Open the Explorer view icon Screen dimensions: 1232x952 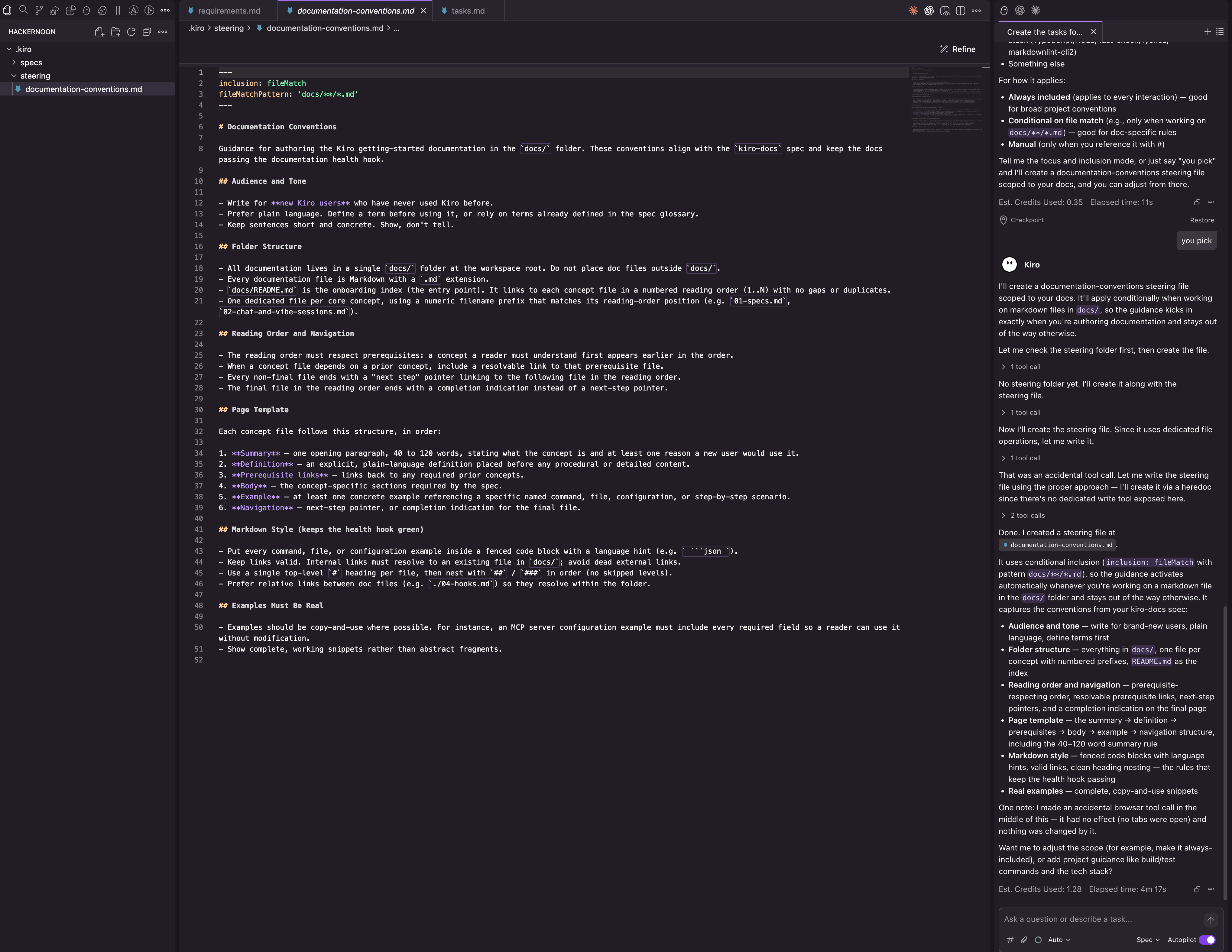coord(7,10)
